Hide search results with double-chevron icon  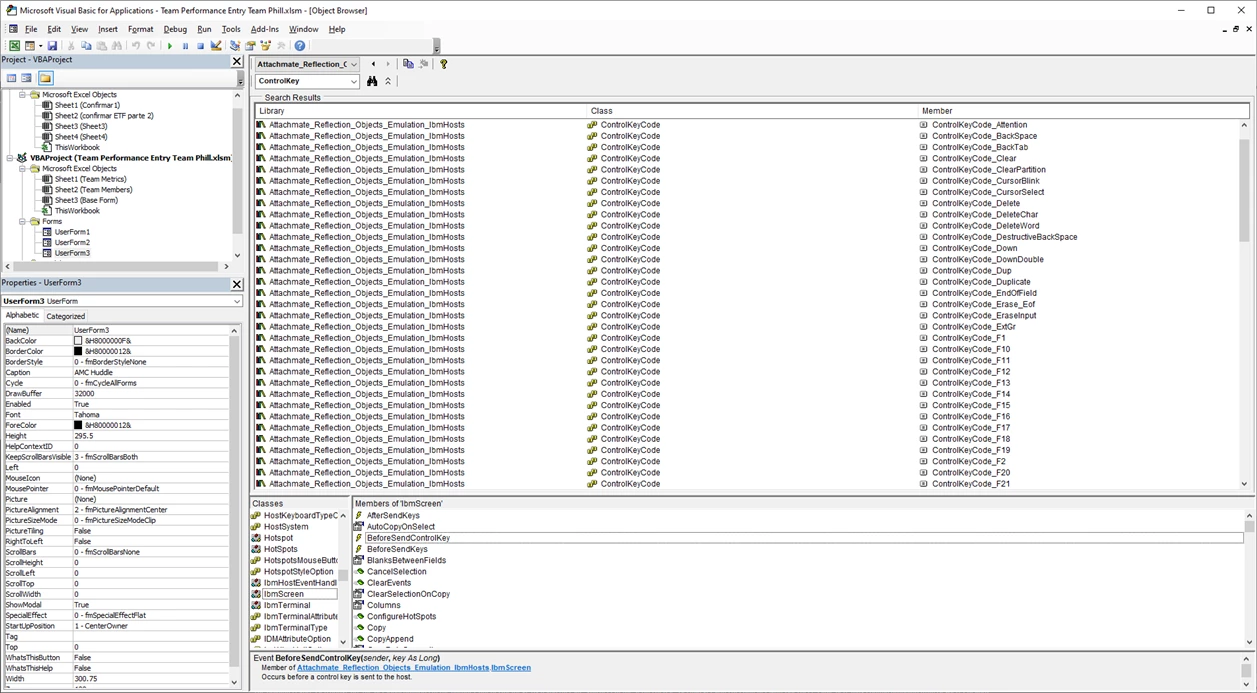point(388,81)
